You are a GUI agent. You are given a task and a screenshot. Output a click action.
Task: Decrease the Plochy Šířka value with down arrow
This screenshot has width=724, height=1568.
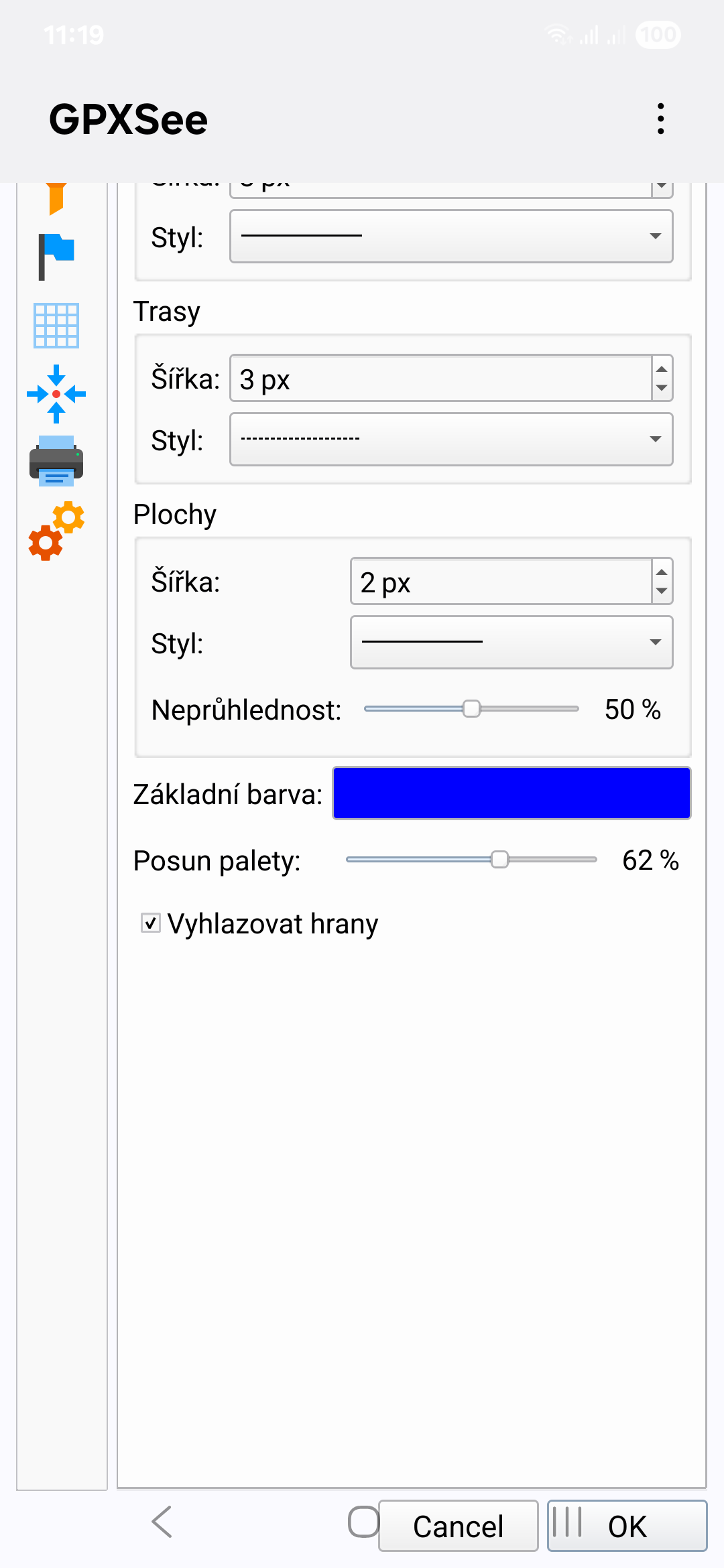(662, 592)
